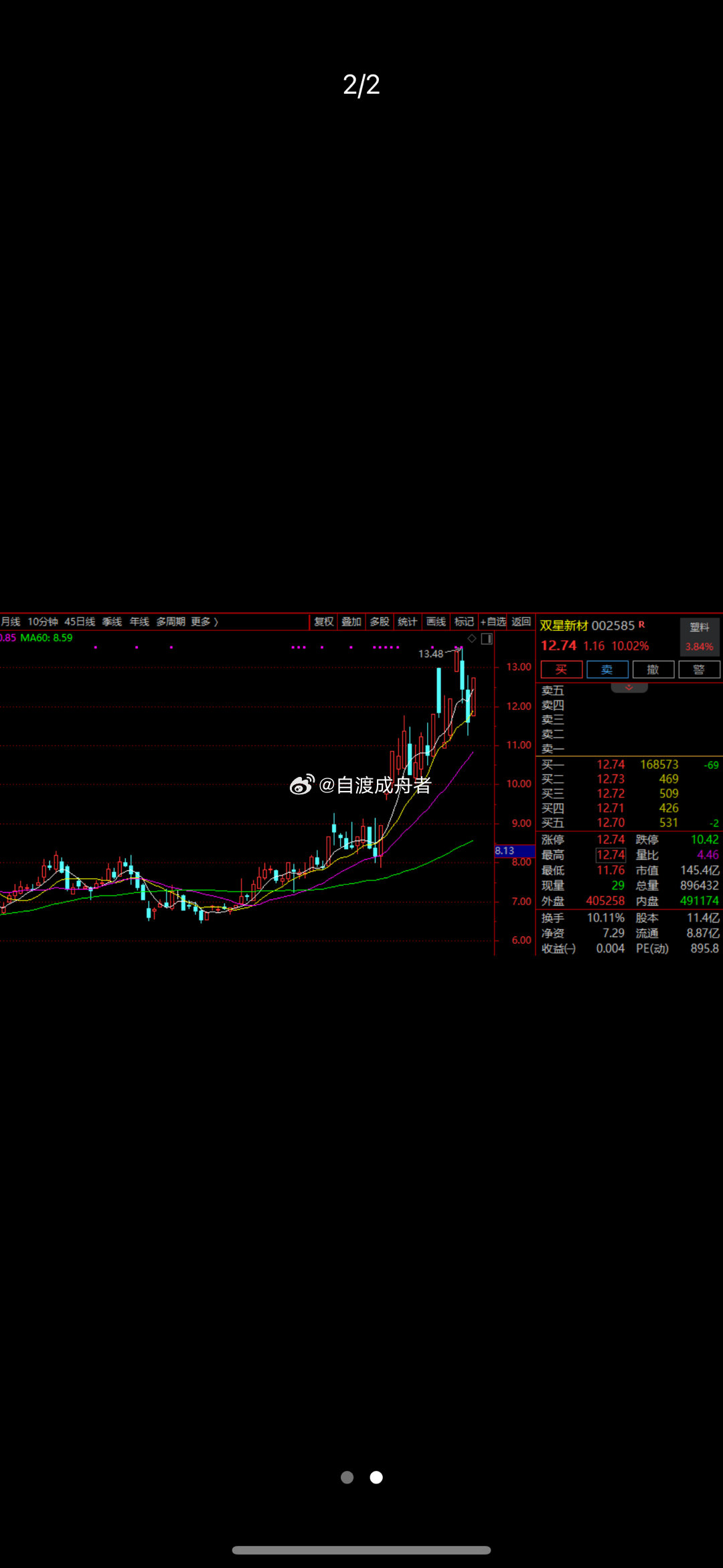Click the diamond icon above chart
The image size is (723, 1568).
tap(472, 638)
